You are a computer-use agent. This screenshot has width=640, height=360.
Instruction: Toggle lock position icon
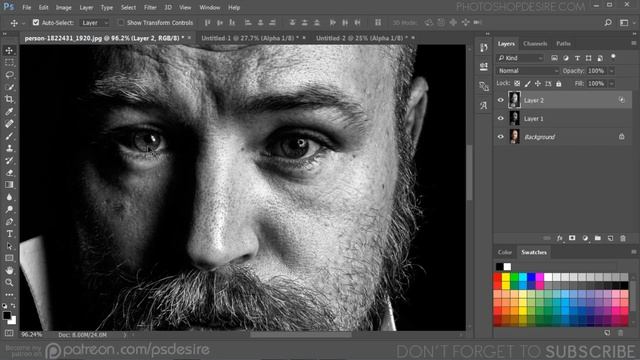tap(538, 84)
